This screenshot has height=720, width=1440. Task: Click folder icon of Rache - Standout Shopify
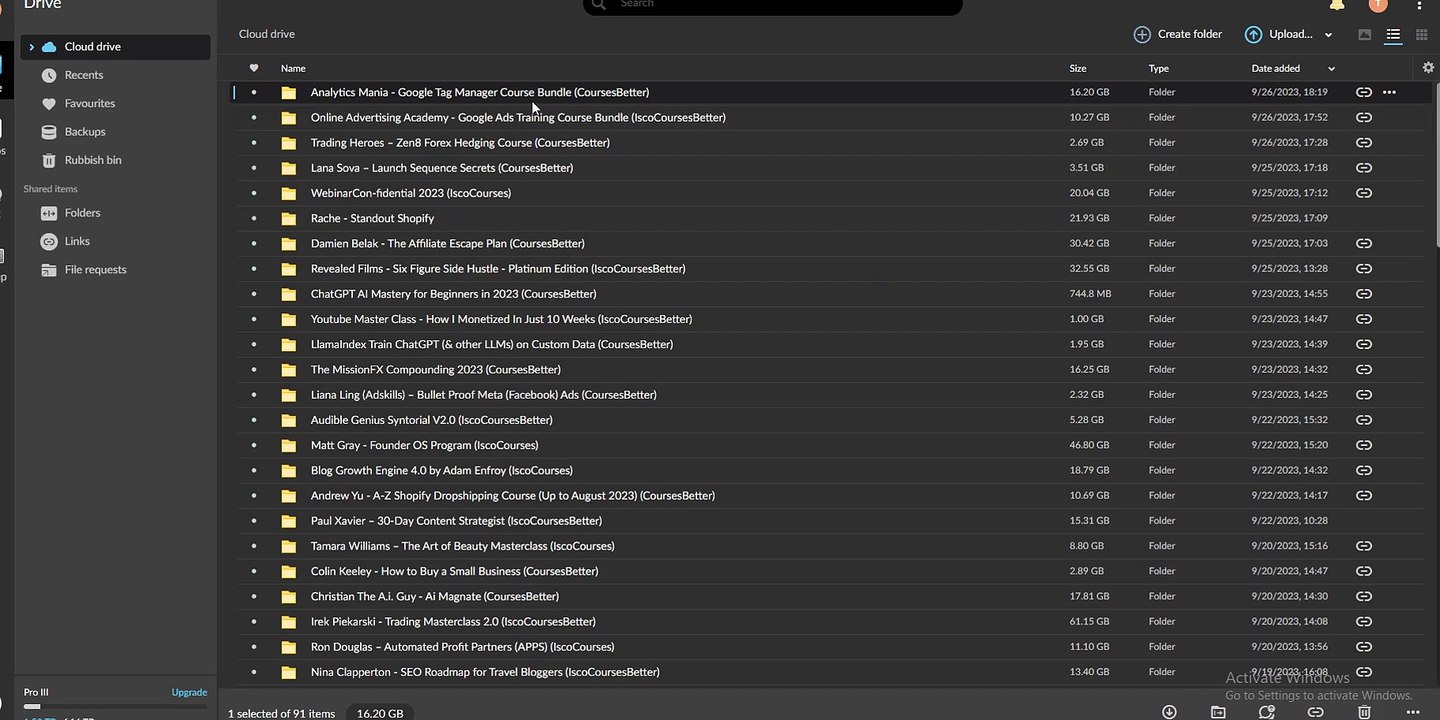pos(289,218)
